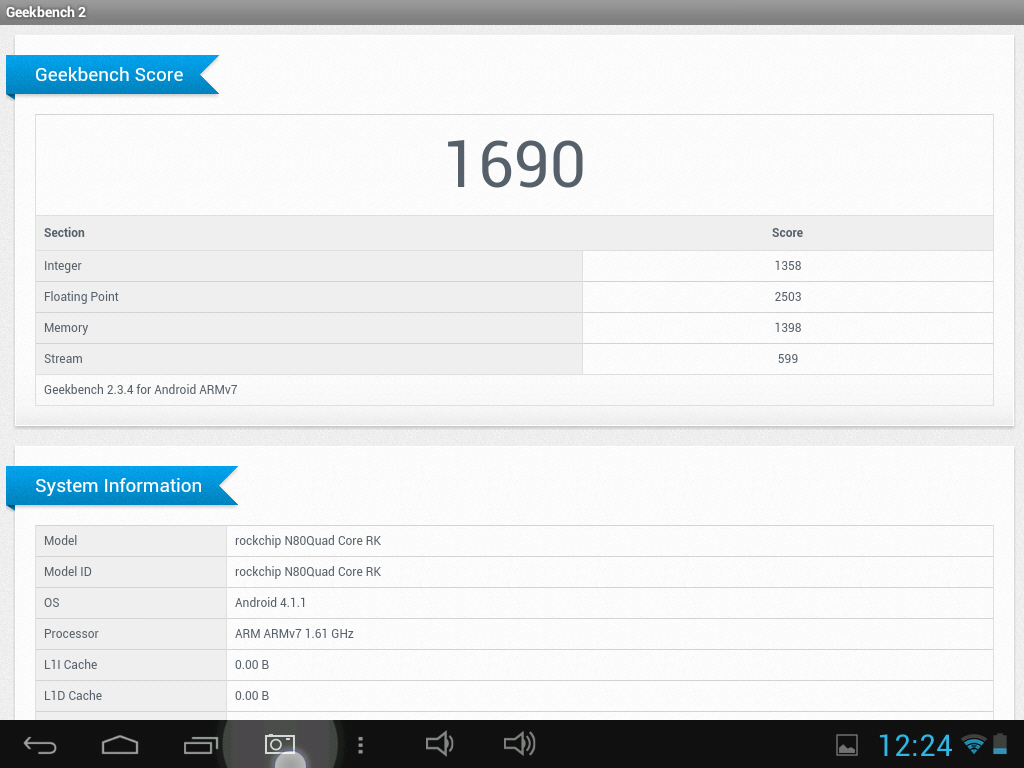Select the Model value rockchip N80Quad Core RK

[308, 541]
